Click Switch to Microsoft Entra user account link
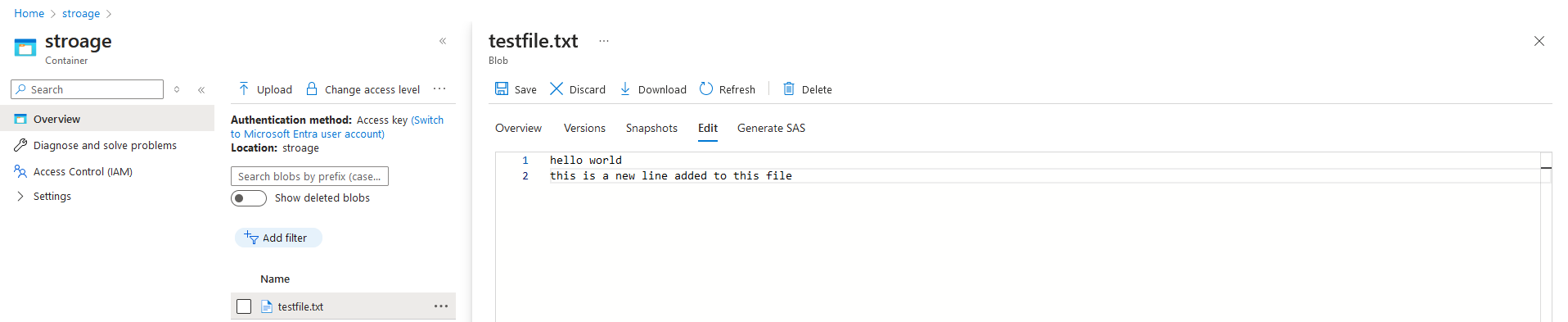This screenshot has height=322, width=1568. pos(337,127)
